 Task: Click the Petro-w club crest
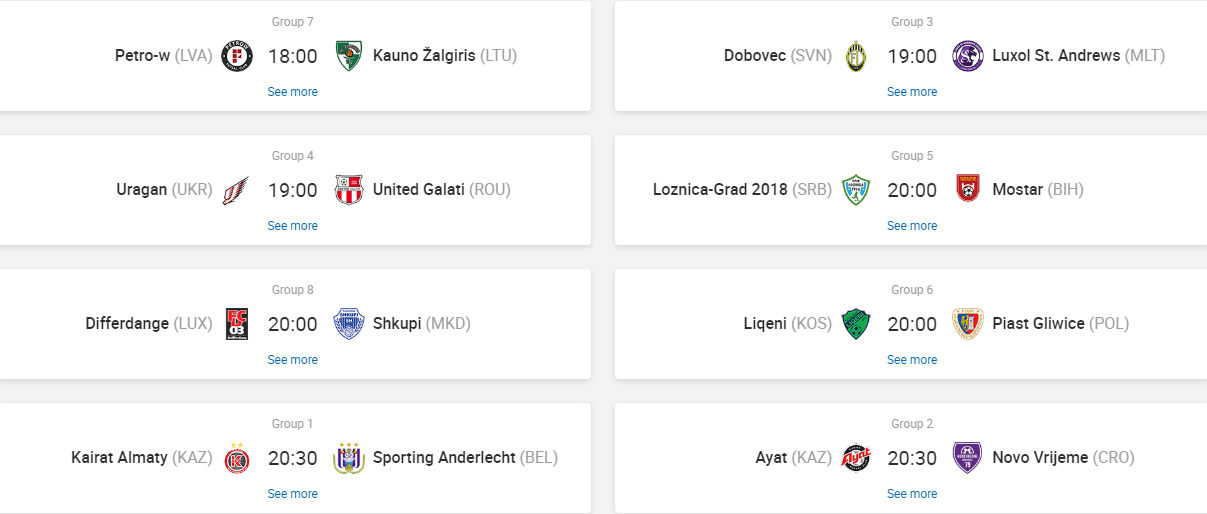(x=237, y=56)
